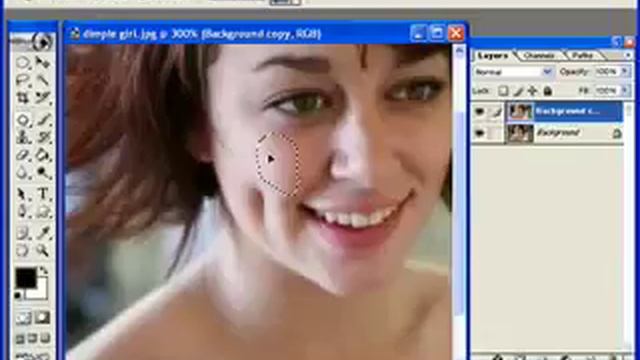Select the Magic Wand tool
The image size is (640, 360).
(42, 80)
